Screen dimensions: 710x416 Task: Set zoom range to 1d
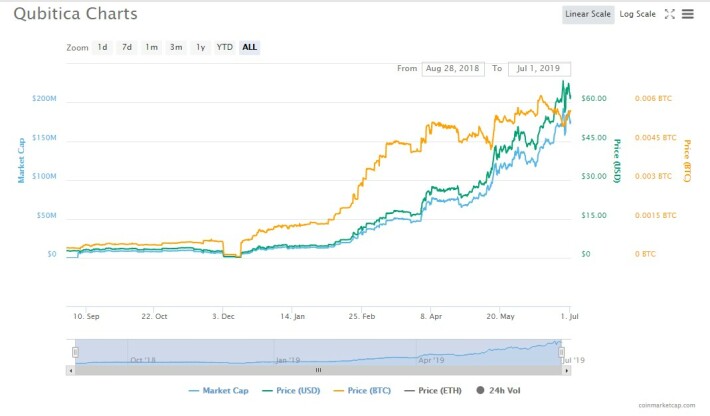pos(102,47)
